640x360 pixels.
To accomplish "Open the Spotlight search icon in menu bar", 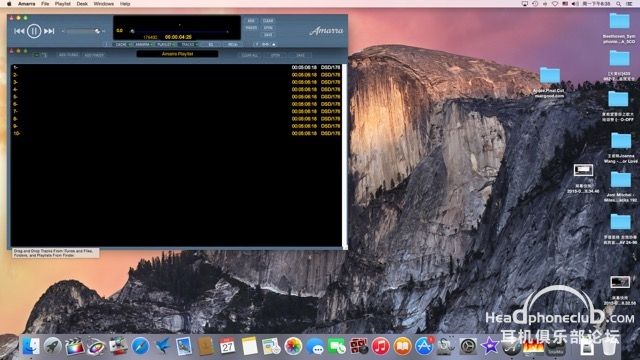I will (x=619, y=4).
